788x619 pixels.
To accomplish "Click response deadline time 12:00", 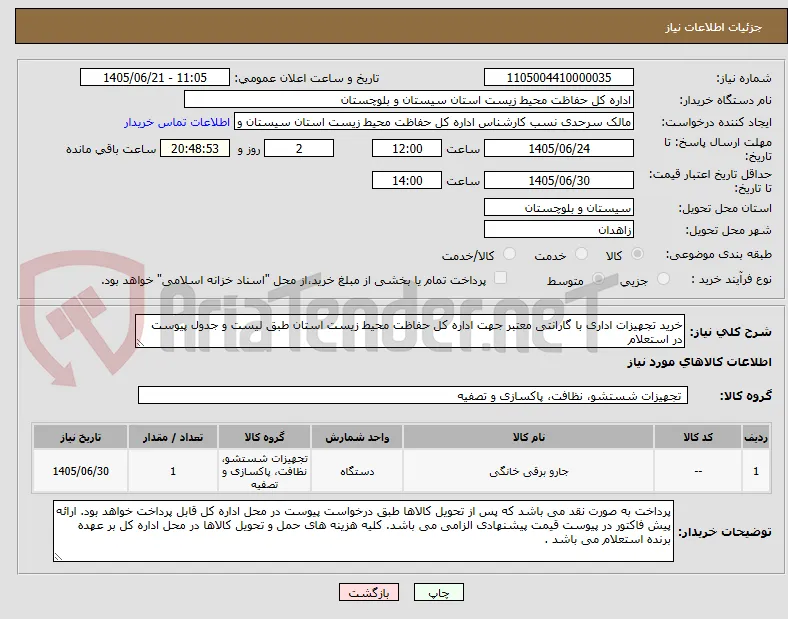I will point(407,148).
